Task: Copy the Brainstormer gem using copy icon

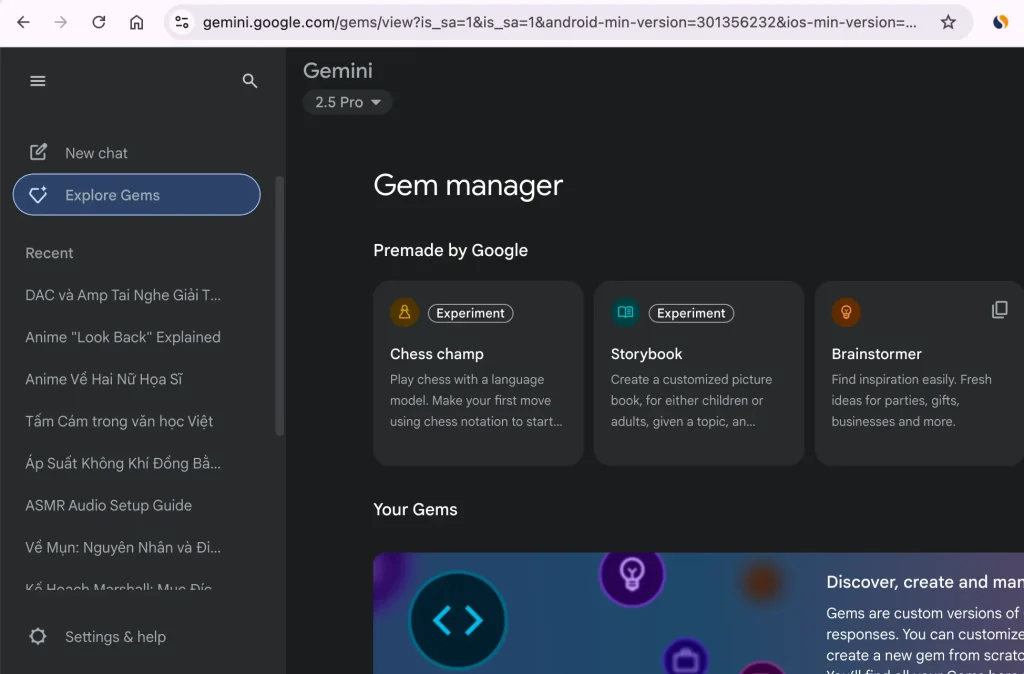Action: point(1000,310)
